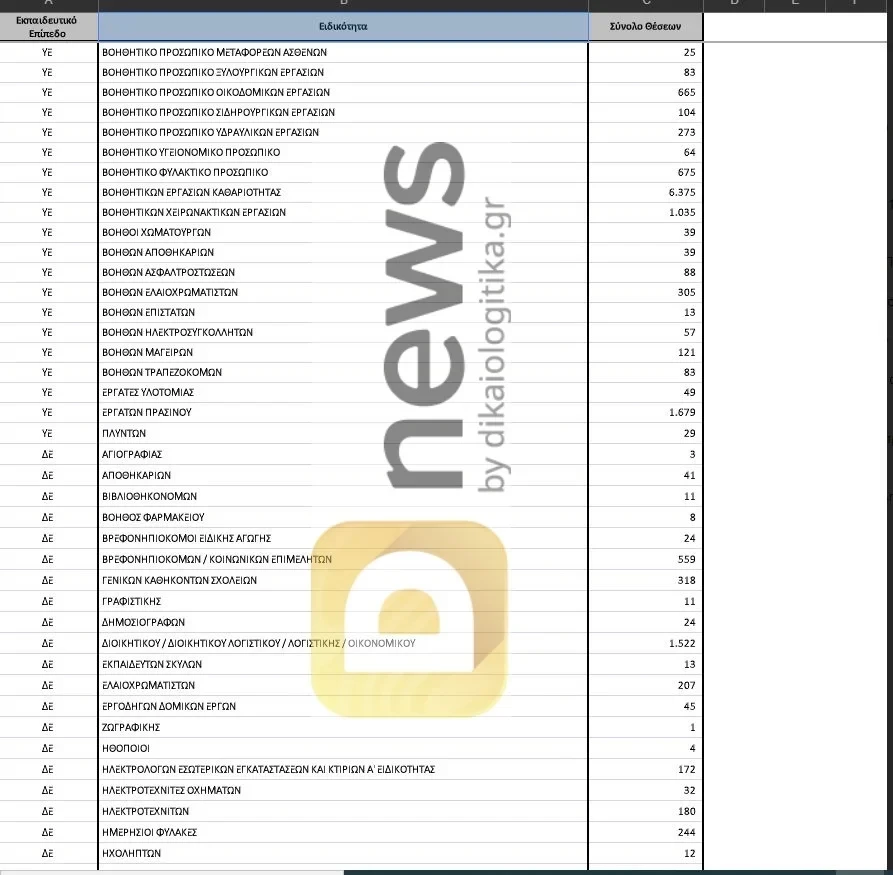Select the cell with value 6.375
Image resolution: width=893 pixels, height=875 pixels.
point(645,192)
